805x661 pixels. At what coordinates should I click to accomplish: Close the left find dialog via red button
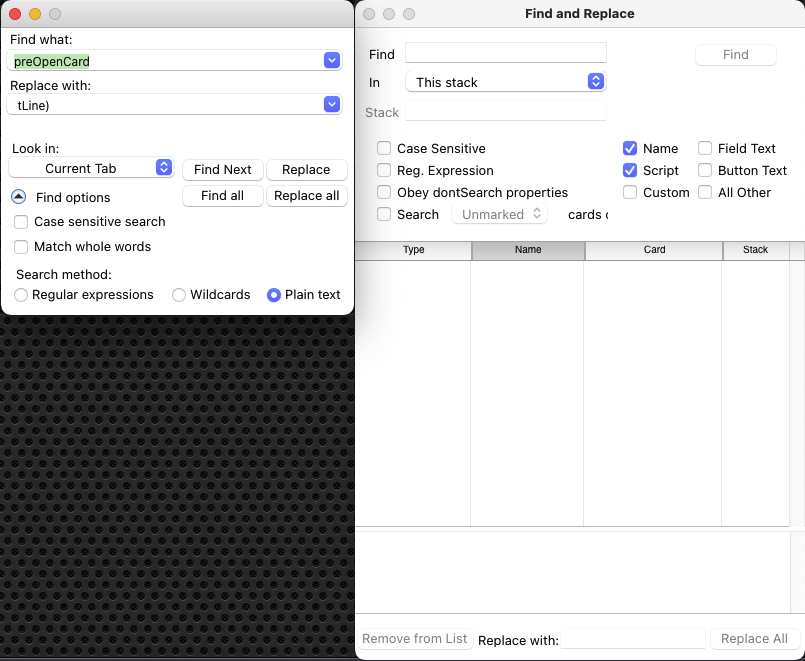pyautogui.click(x=15, y=14)
